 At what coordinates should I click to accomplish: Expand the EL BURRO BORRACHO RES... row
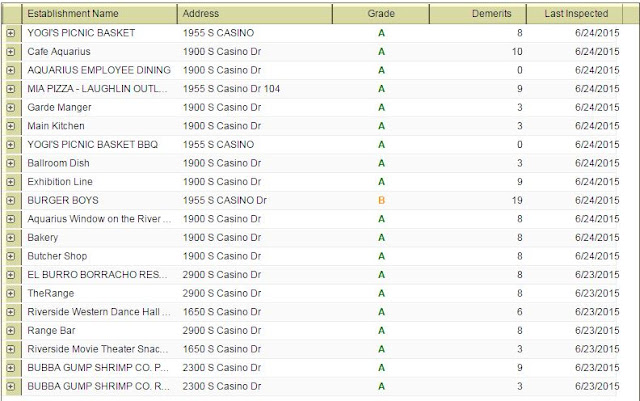[11, 275]
